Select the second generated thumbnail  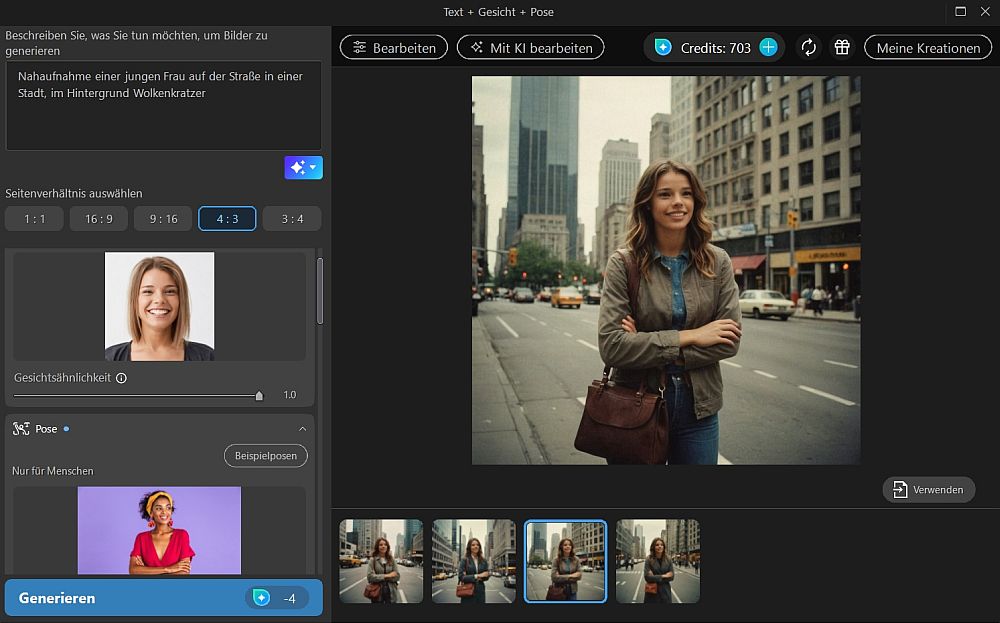pos(474,561)
